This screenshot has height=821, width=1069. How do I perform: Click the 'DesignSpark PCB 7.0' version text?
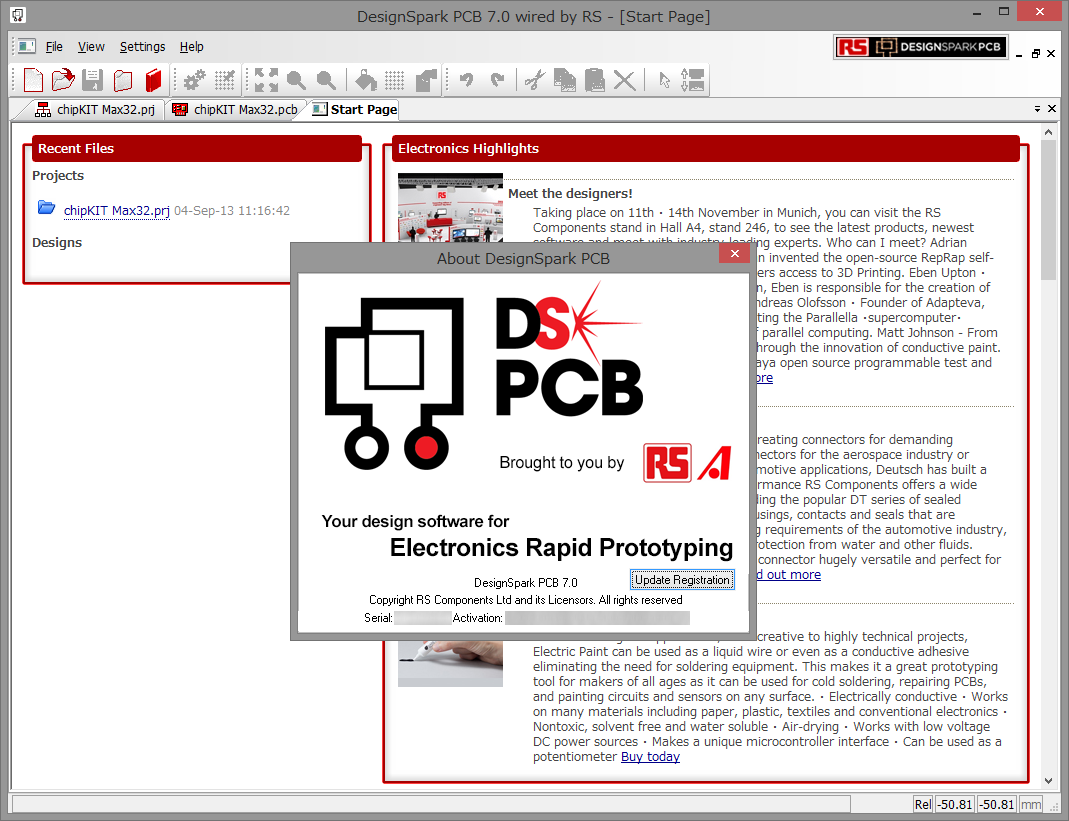pos(526,583)
